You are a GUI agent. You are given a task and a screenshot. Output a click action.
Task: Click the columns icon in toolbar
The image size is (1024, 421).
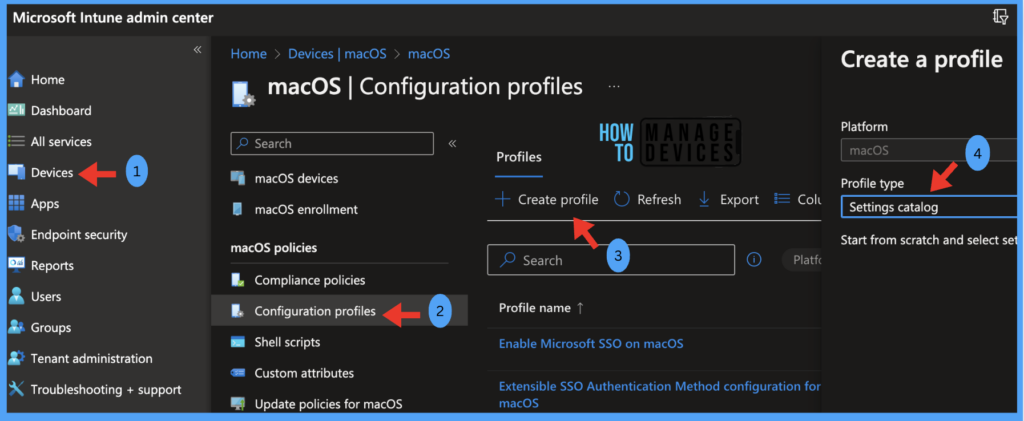(782, 199)
